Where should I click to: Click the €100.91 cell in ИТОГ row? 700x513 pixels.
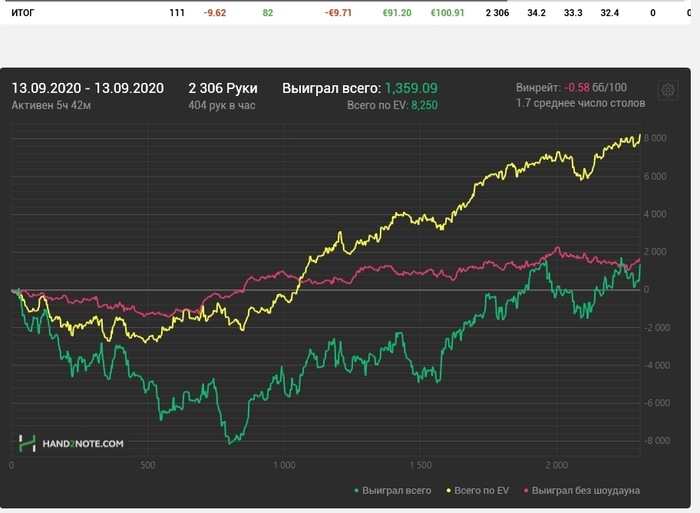tap(447, 13)
